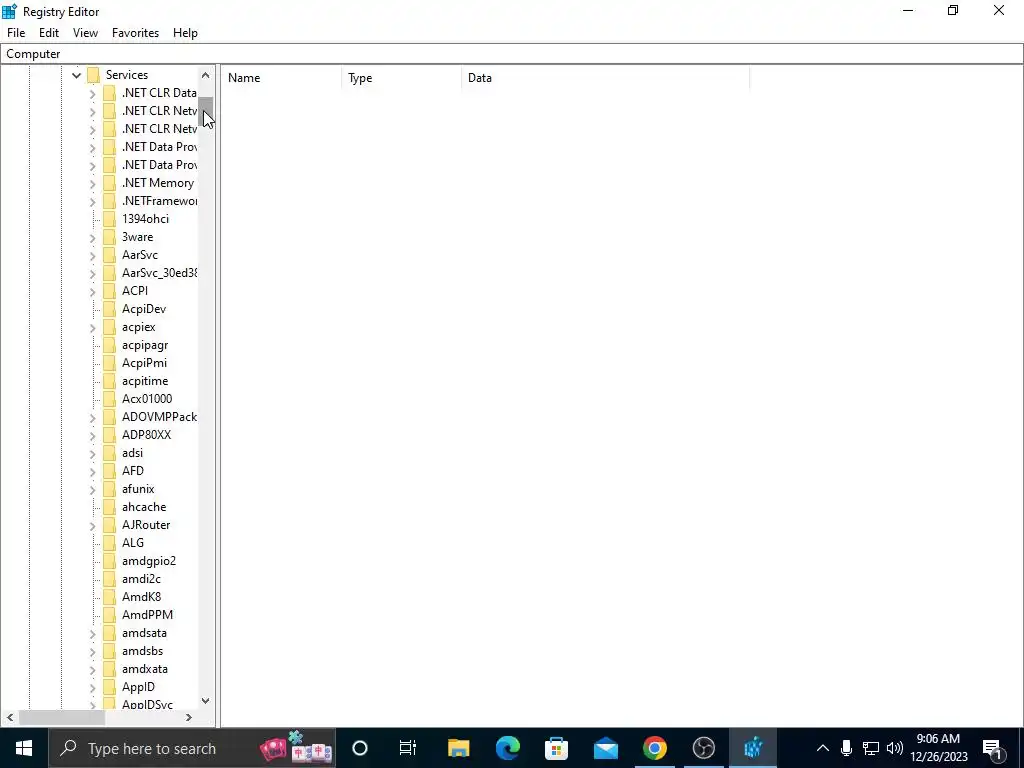Expand the ADP80XX key
The height and width of the screenshot is (768, 1024).
(x=92, y=436)
